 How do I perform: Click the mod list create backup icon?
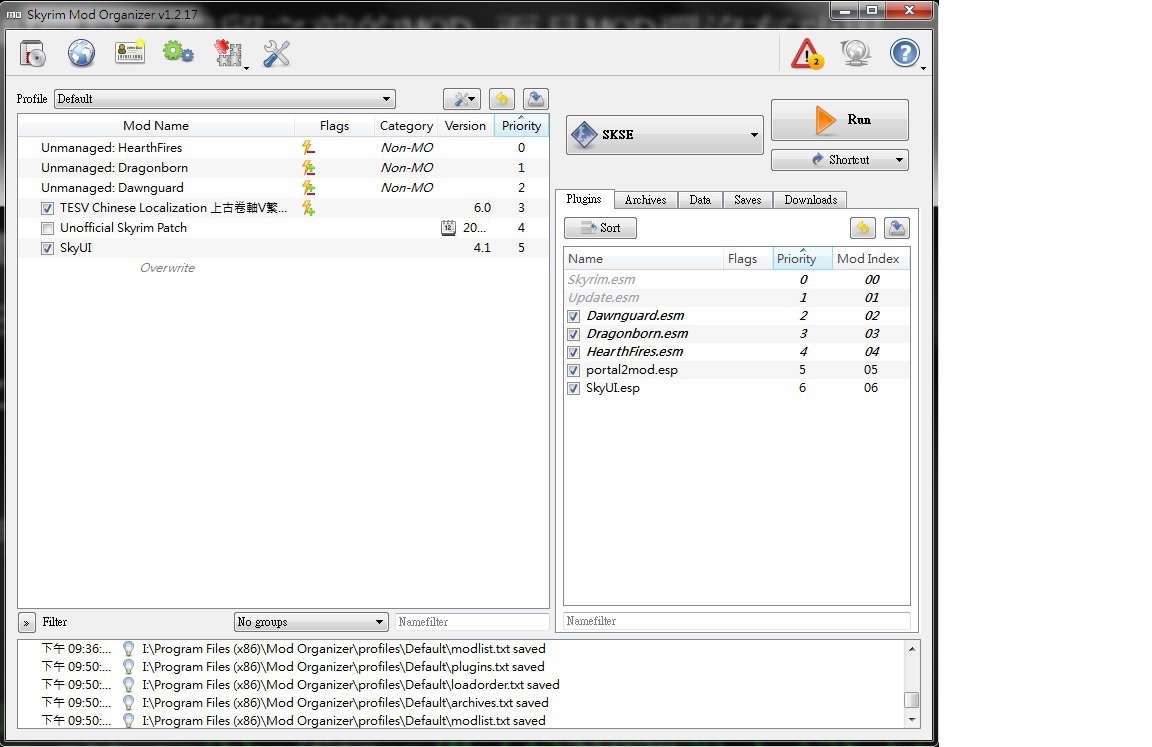pyautogui.click(x=536, y=99)
